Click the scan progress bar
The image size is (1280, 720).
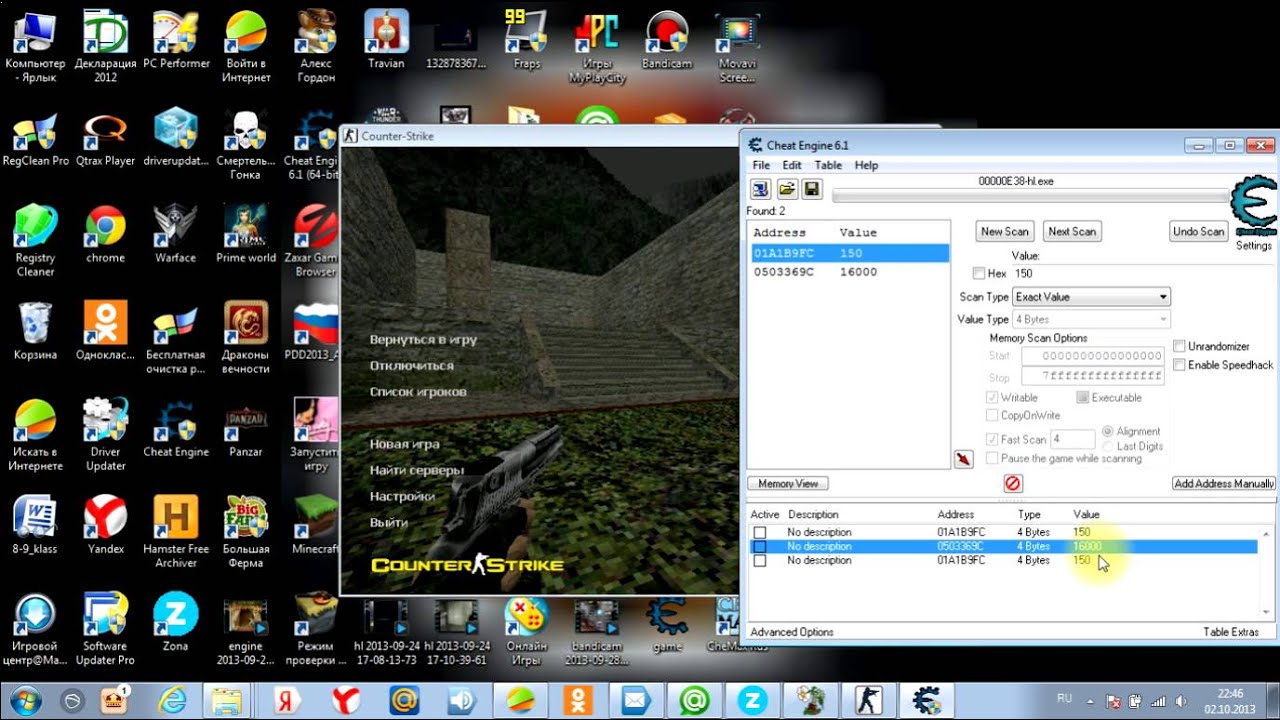1030,196
